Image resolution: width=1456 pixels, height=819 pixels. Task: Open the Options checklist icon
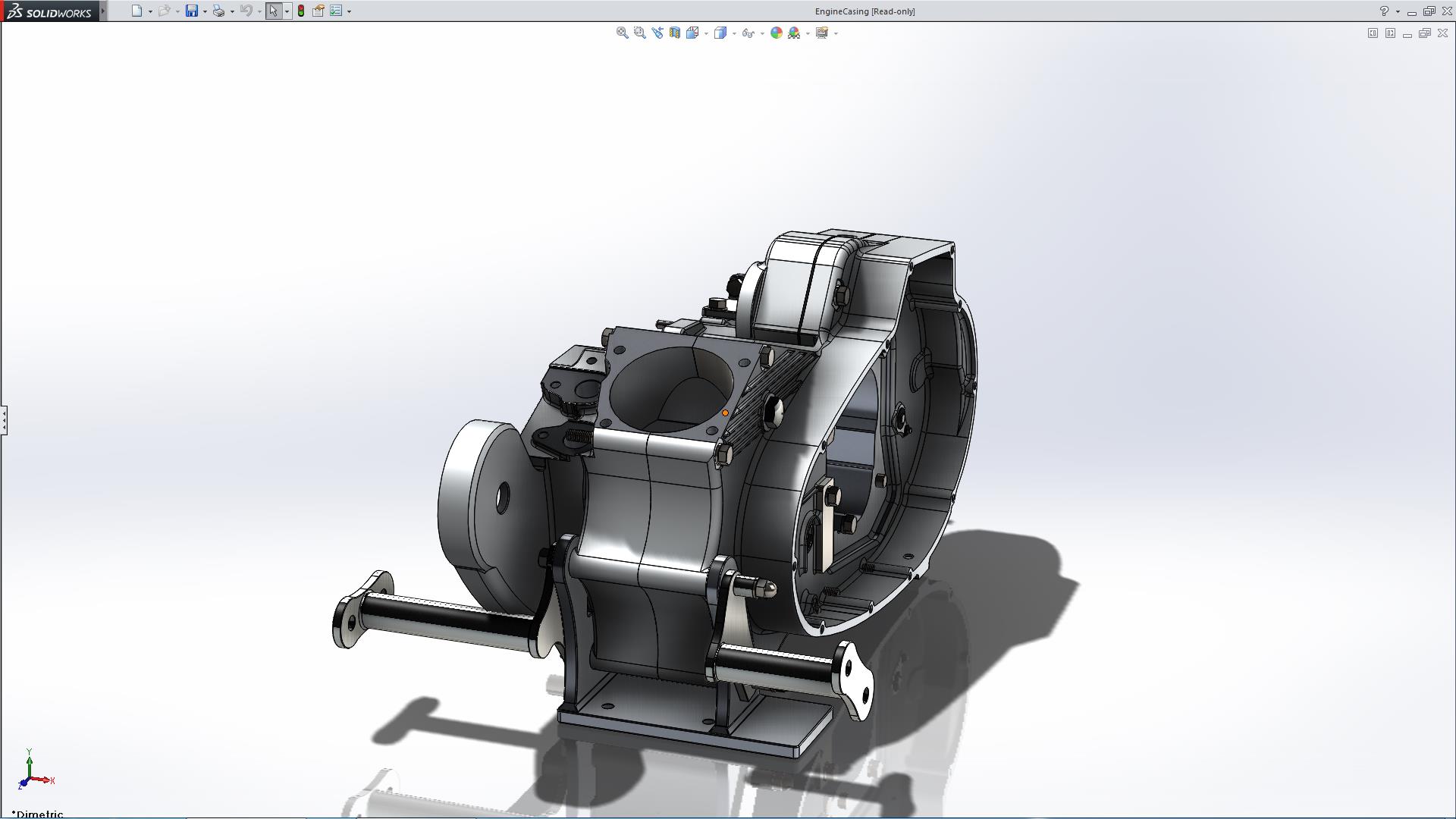point(336,11)
